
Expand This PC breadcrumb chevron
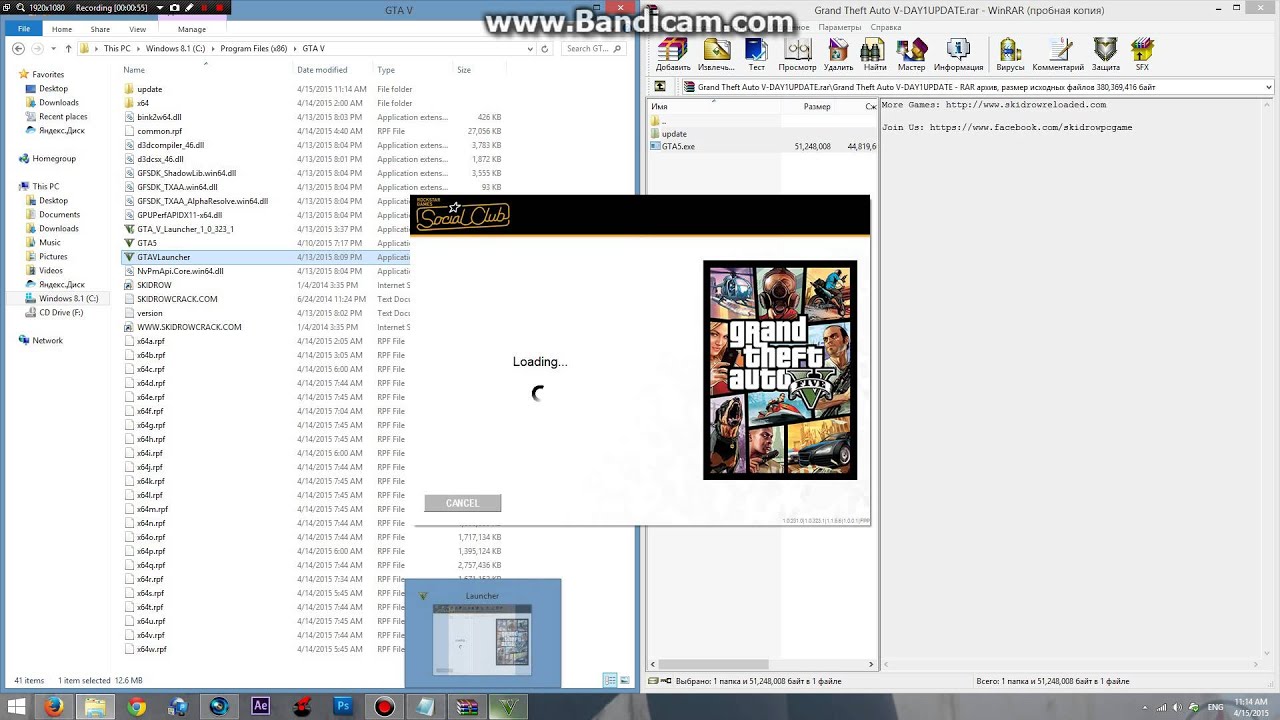click(x=138, y=48)
